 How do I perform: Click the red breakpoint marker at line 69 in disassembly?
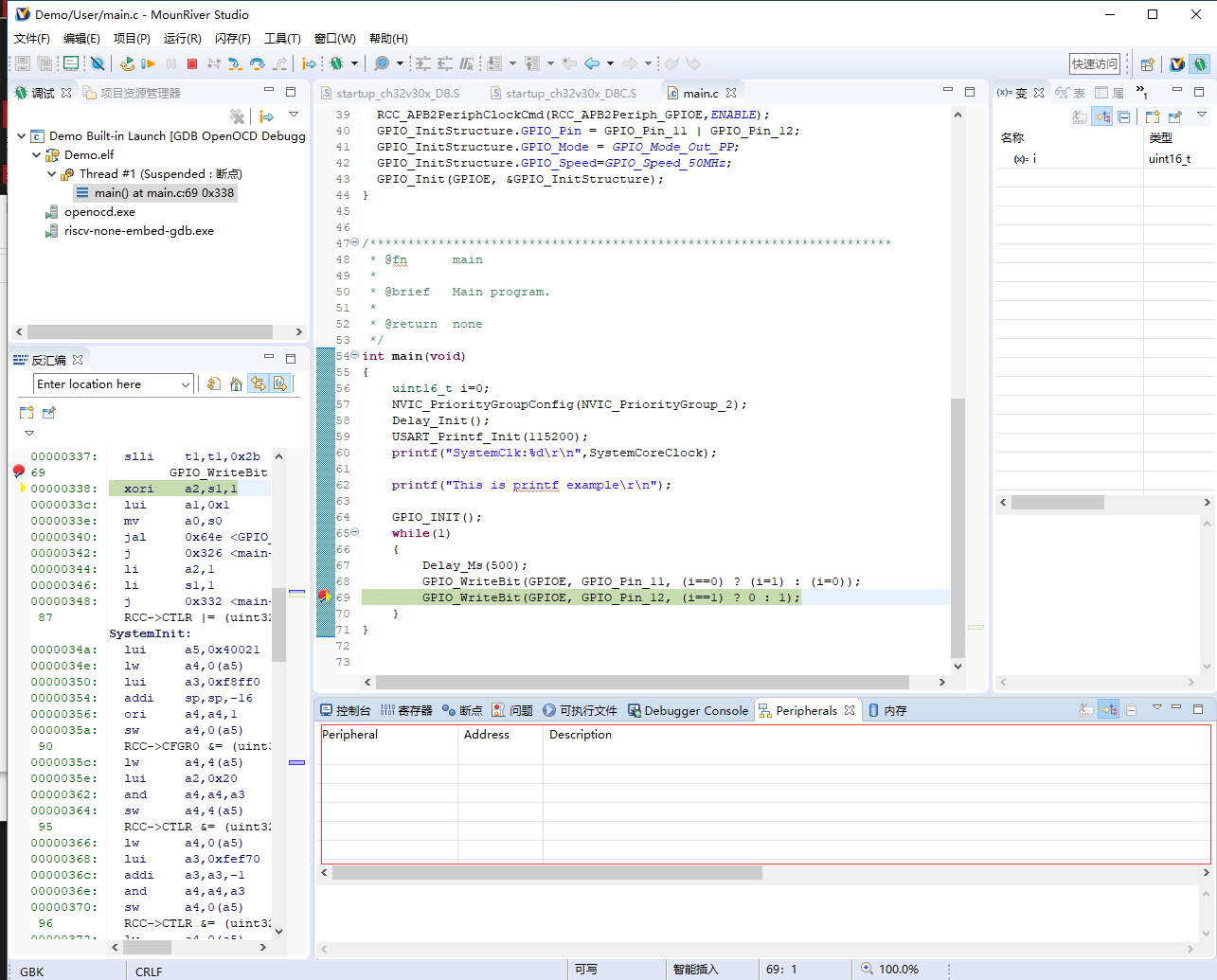click(19, 471)
